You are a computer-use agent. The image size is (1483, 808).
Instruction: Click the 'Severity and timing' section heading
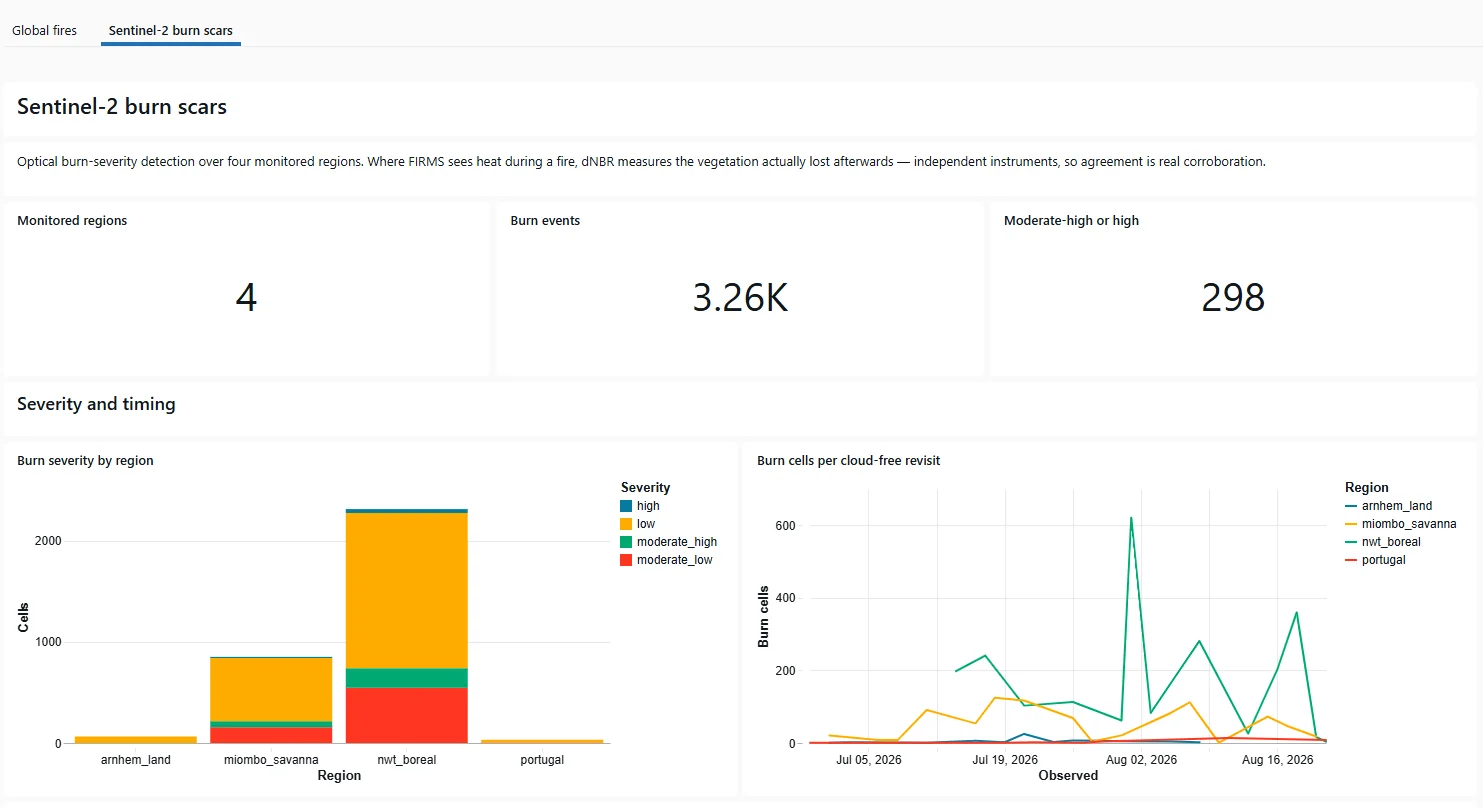(x=96, y=404)
